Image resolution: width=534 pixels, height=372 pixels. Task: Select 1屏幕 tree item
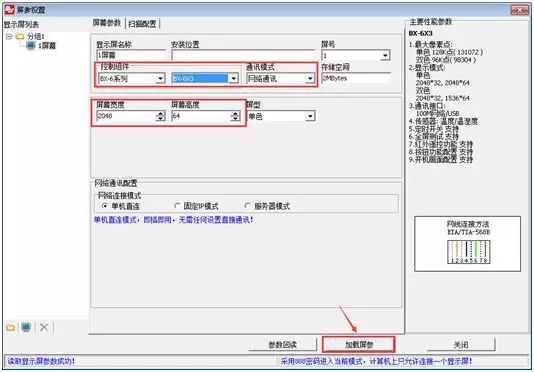pyautogui.click(x=47, y=46)
